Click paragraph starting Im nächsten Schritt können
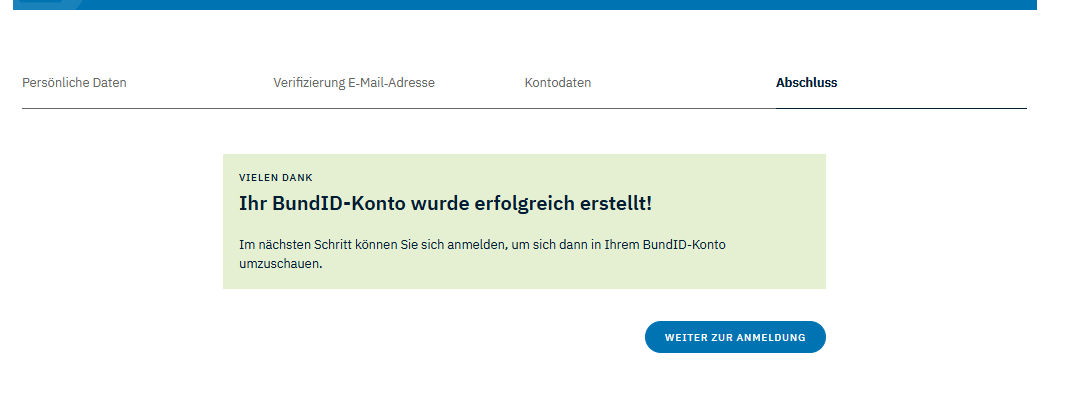1066x420 pixels. pos(482,254)
